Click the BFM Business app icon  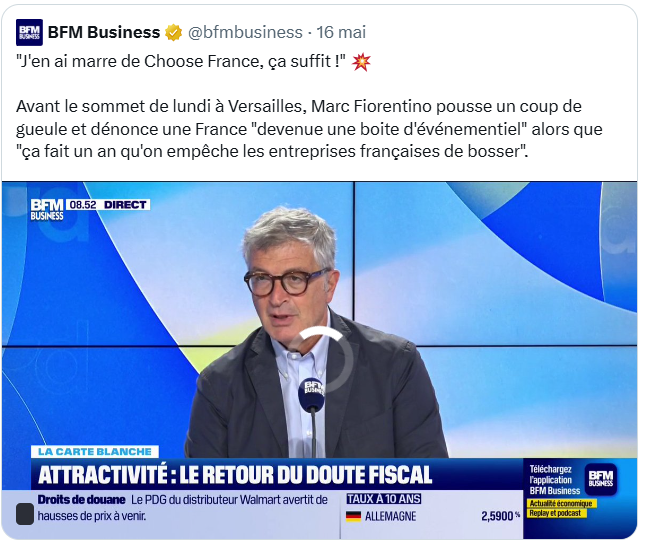point(601,479)
